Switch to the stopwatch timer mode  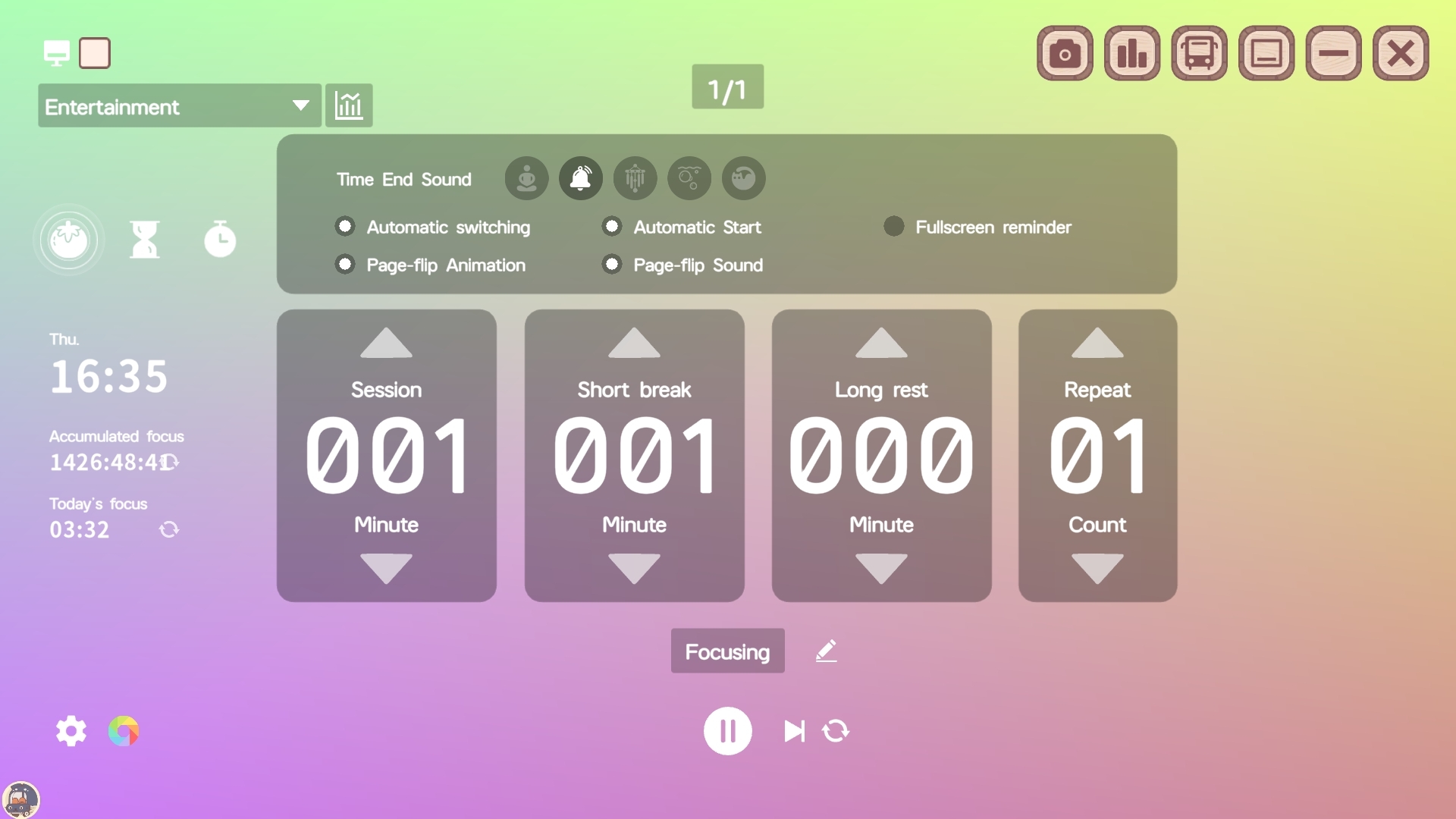tap(220, 240)
